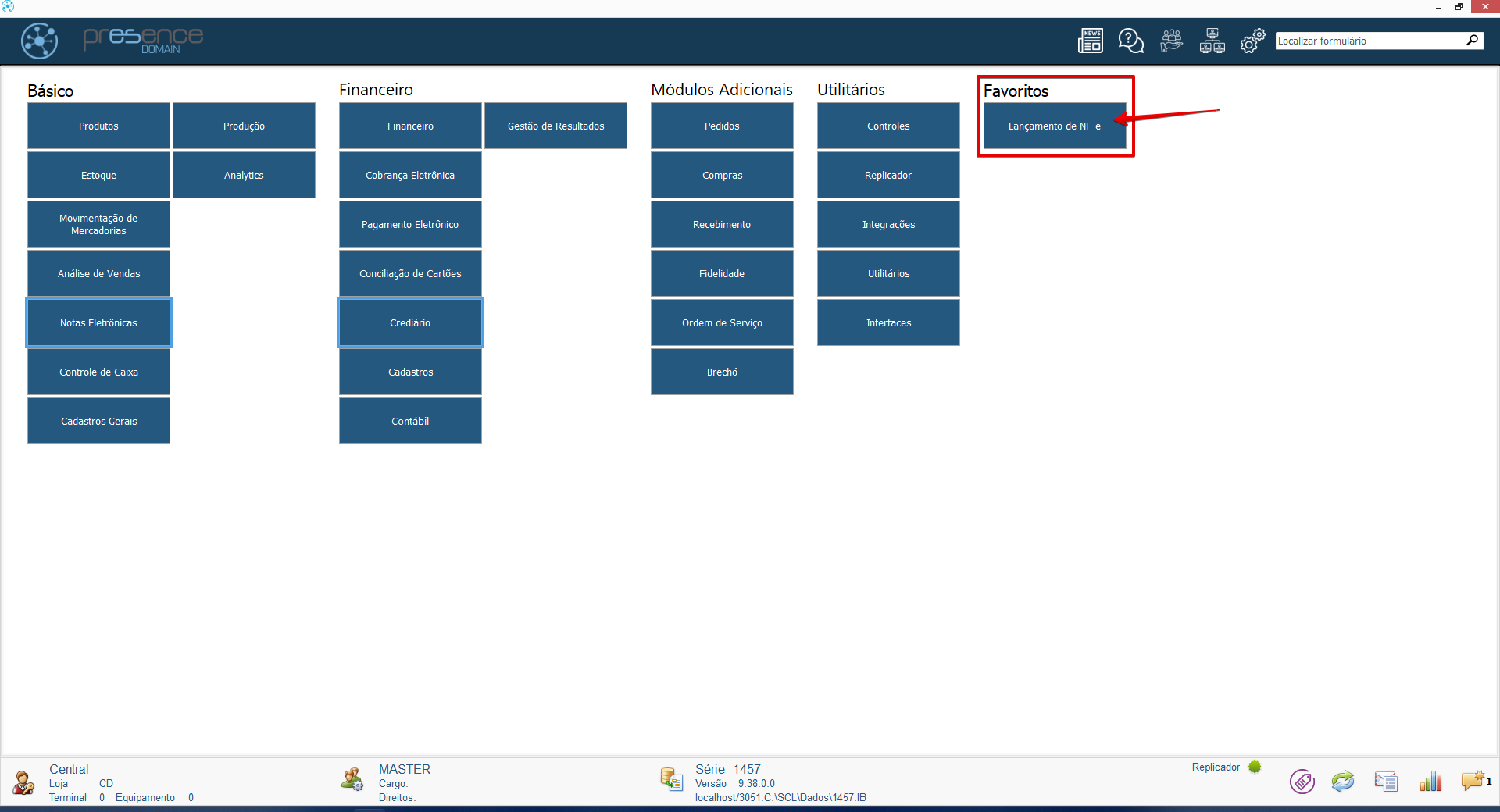Open the colored bar chart icon
Viewport: 1500px width, 812px height.
(x=1430, y=781)
